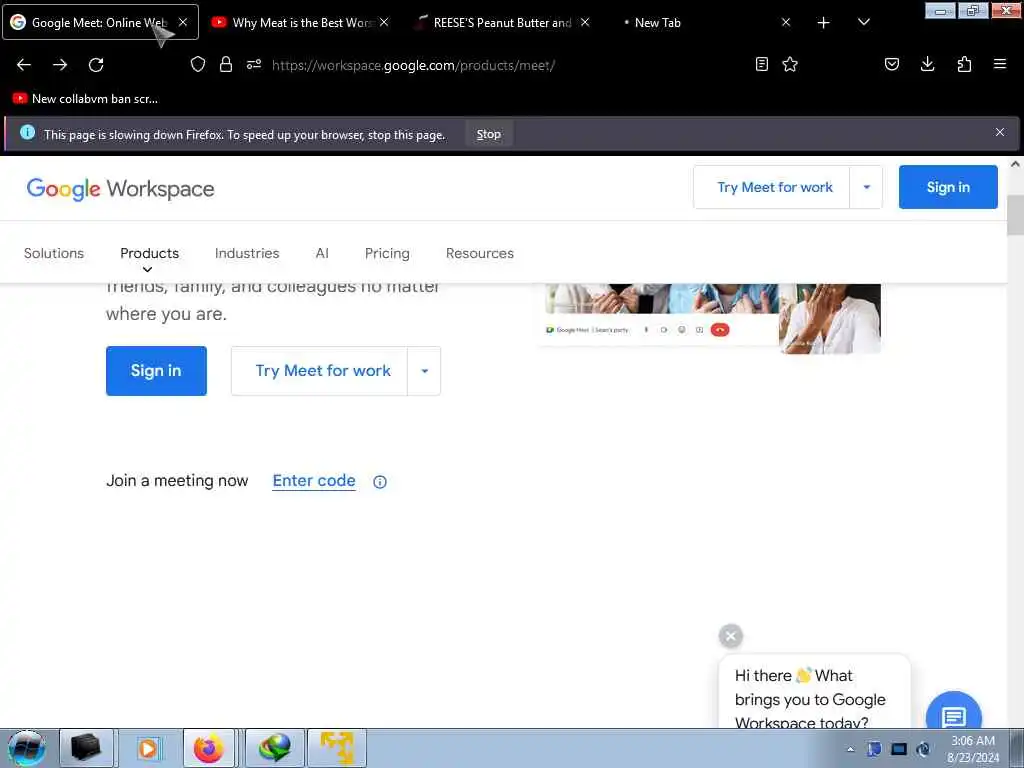The height and width of the screenshot is (768, 1024).
Task: Open the Solutions menu
Action: (x=54, y=253)
